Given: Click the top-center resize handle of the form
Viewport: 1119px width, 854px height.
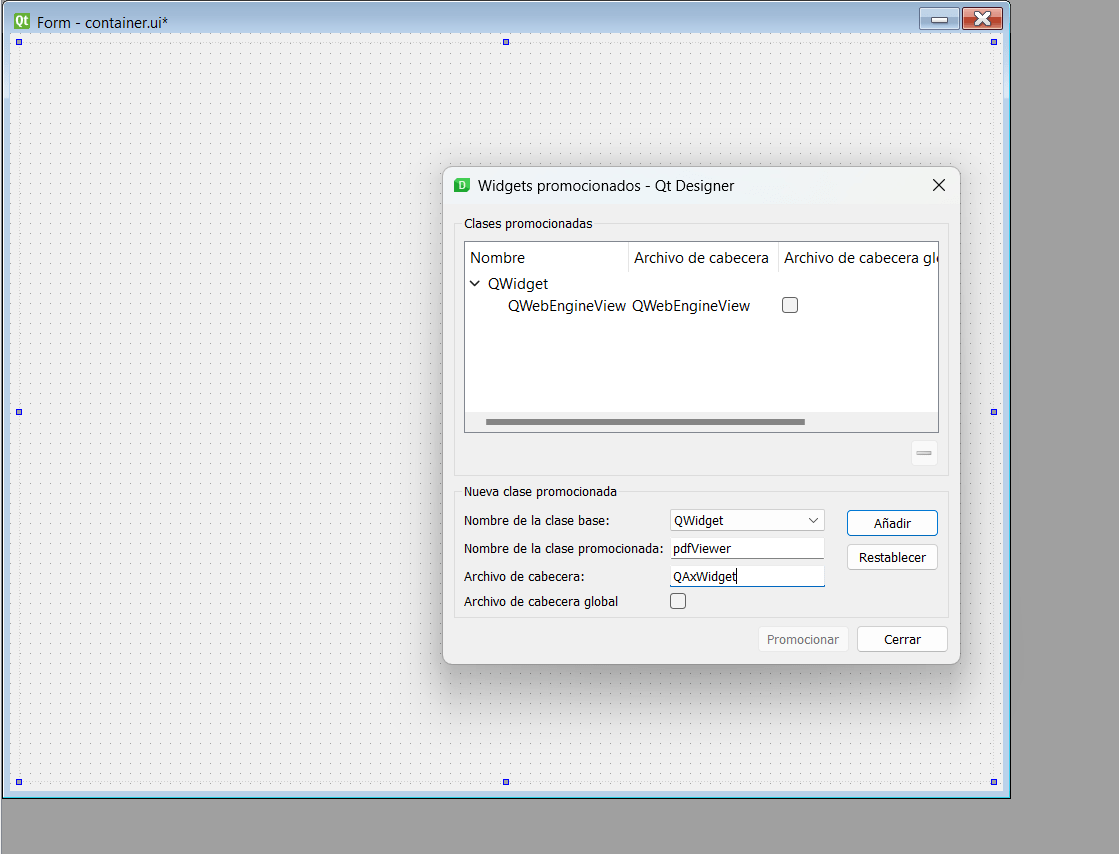Looking at the screenshot, I should [x=506, y=42].
